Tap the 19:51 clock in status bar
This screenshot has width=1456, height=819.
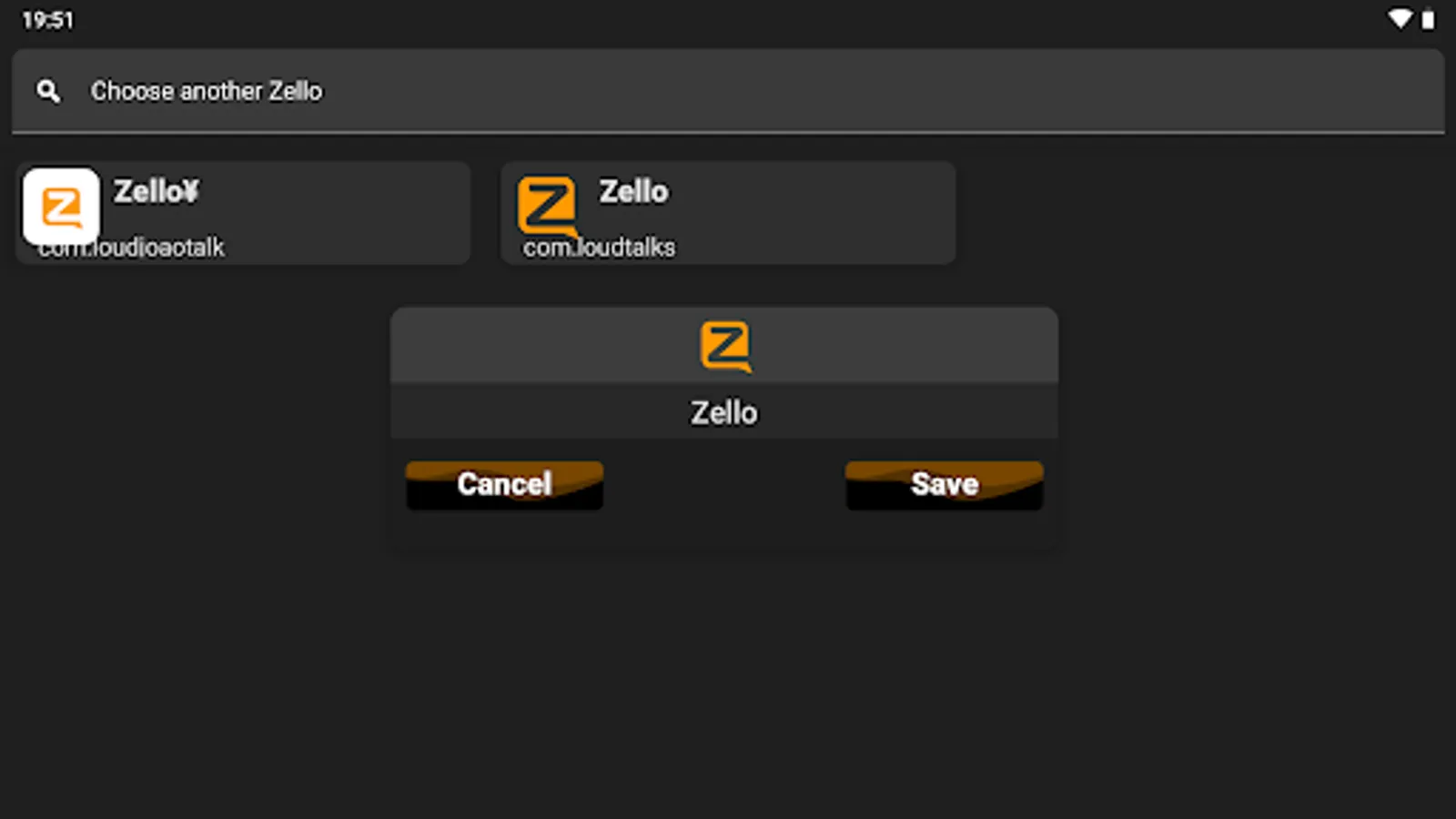(x=47, y=20)
